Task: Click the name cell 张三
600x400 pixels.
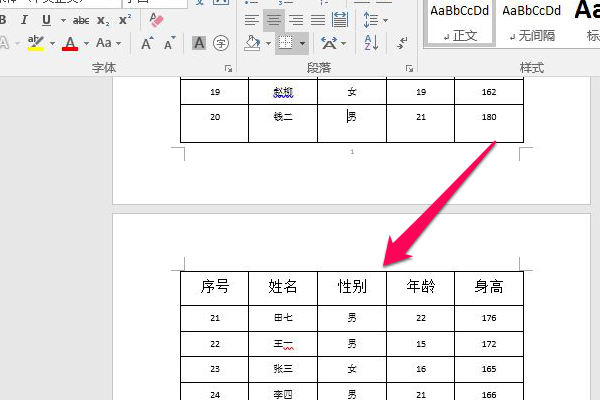Action: click(x=283, y=369)
